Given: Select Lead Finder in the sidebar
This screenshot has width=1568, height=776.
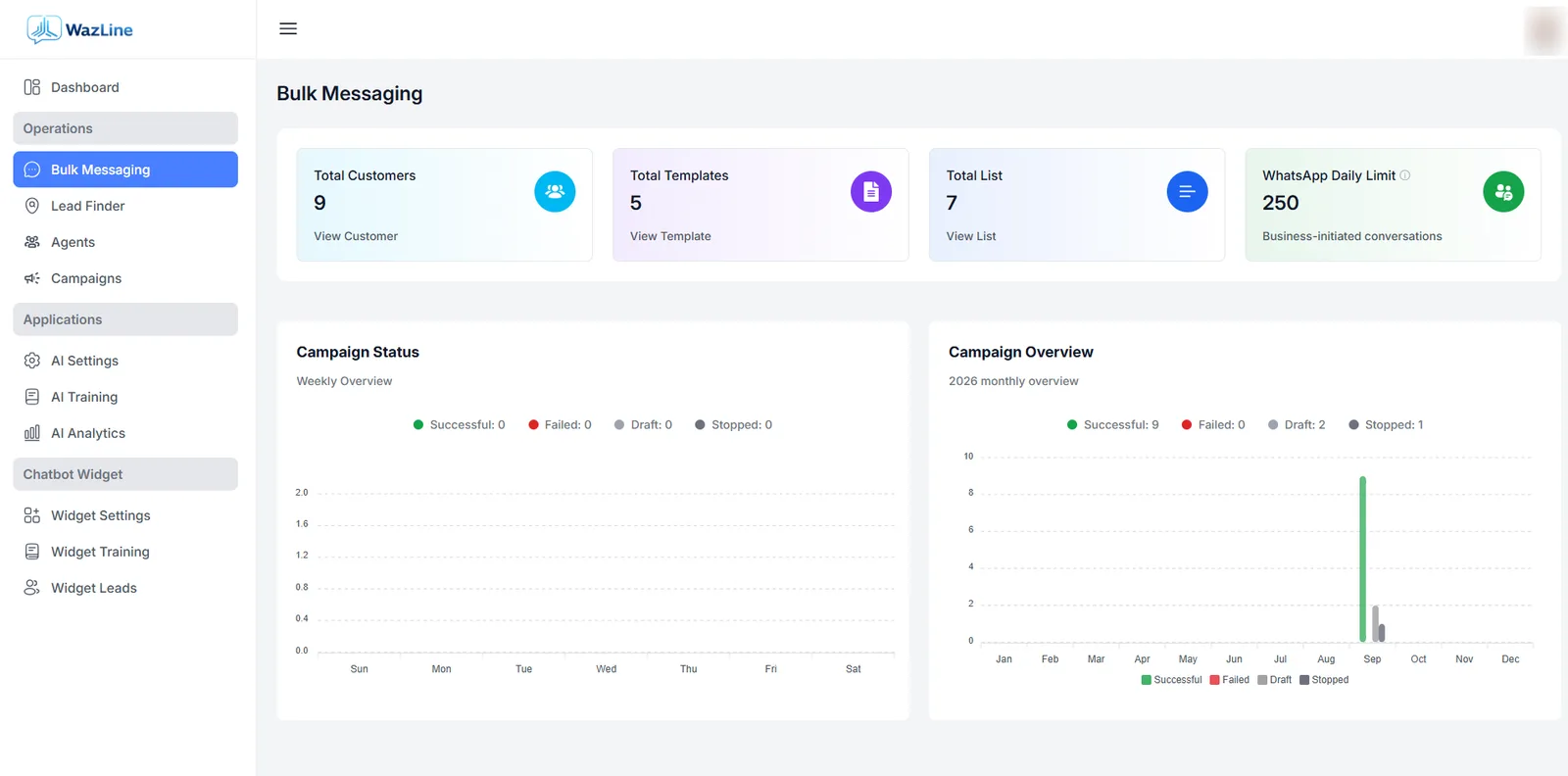Looking at the screenshot, I should point(125,206).
